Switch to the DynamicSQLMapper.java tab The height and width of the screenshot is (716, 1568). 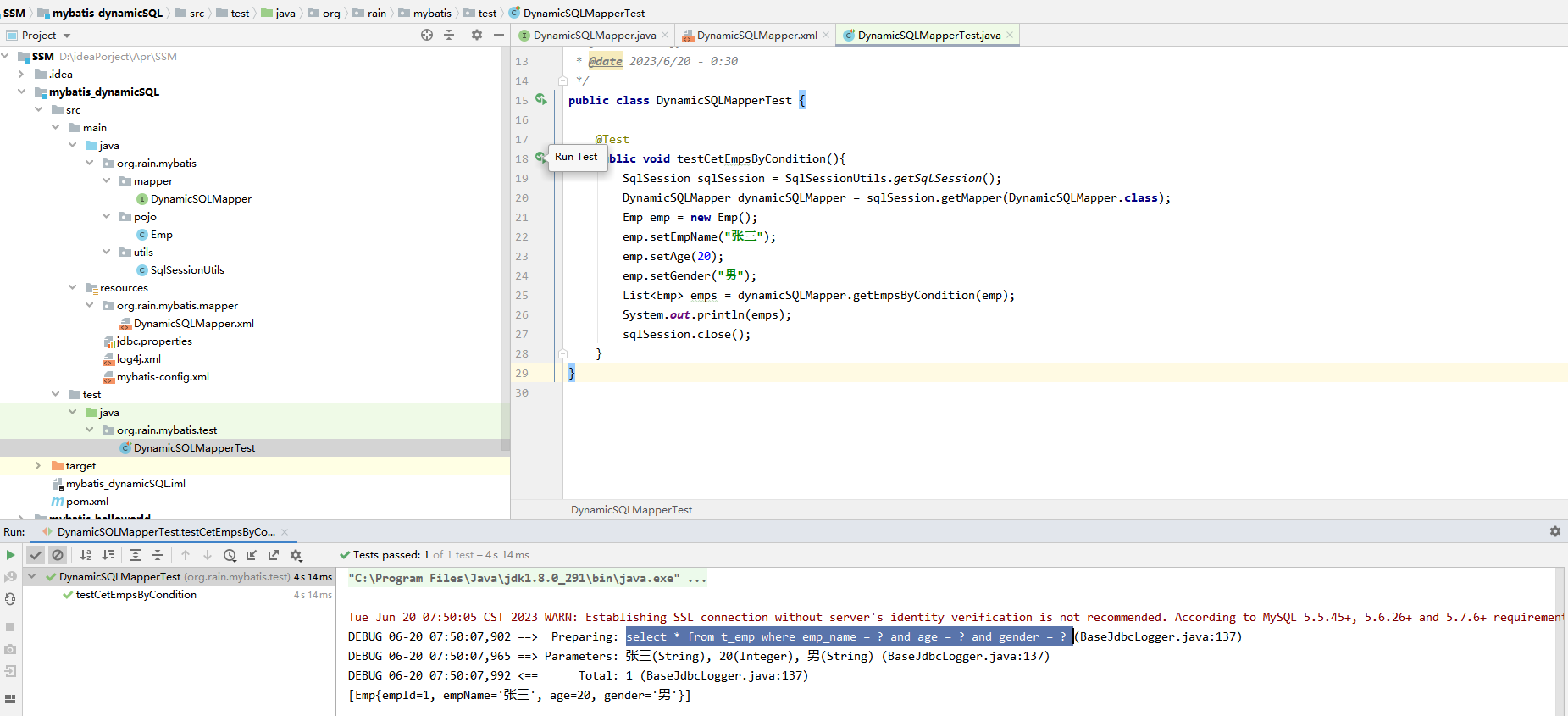point(594,35)
